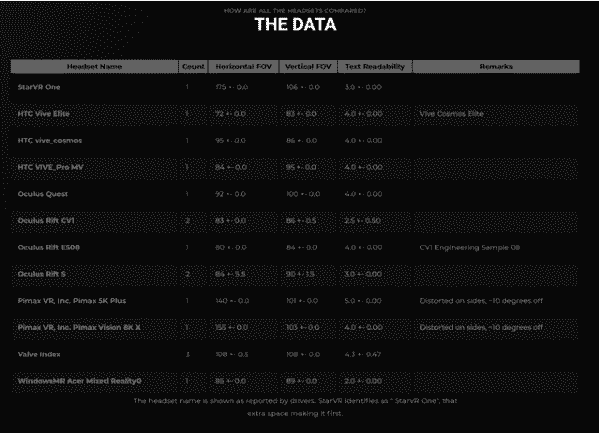Select the Oculus Quest row
This screenshot has height=433, width=599.
(295, 194)
